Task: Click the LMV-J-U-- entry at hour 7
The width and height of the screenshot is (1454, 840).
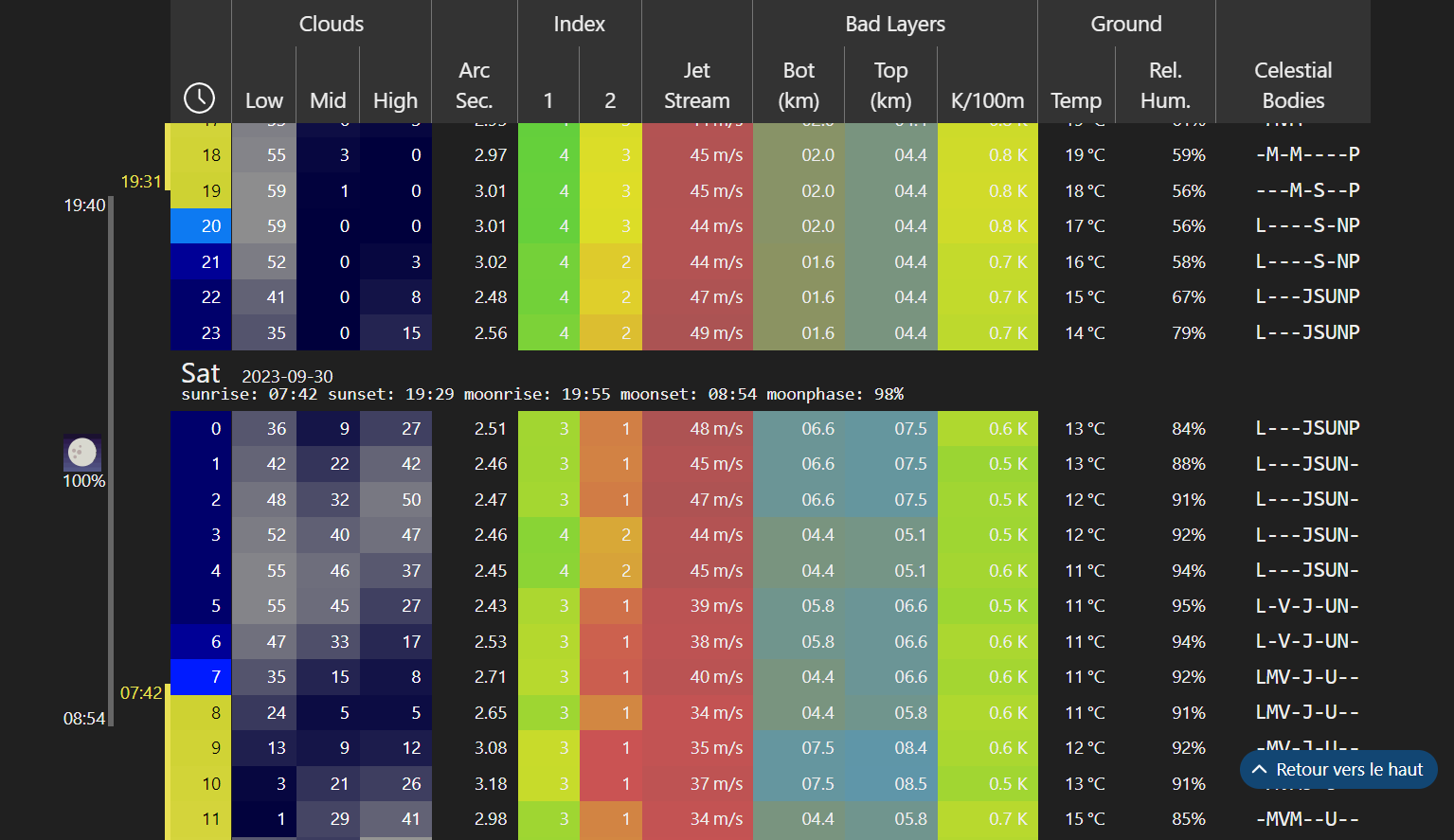Action: pos(1307,677)
